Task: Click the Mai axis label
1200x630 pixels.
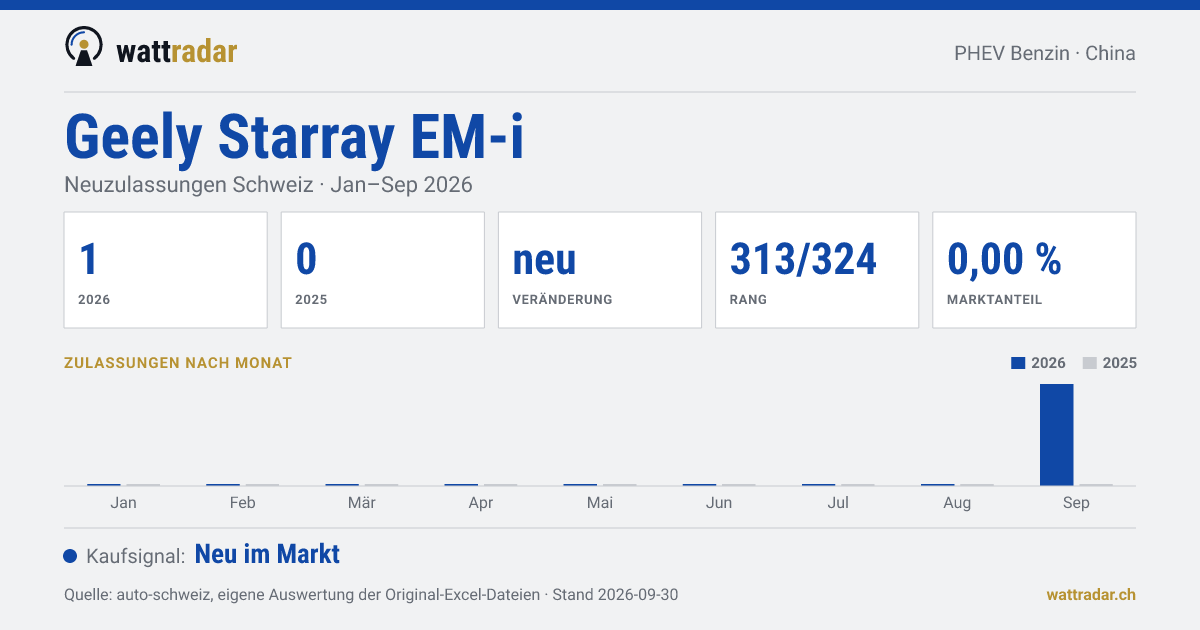Action: 600,503
